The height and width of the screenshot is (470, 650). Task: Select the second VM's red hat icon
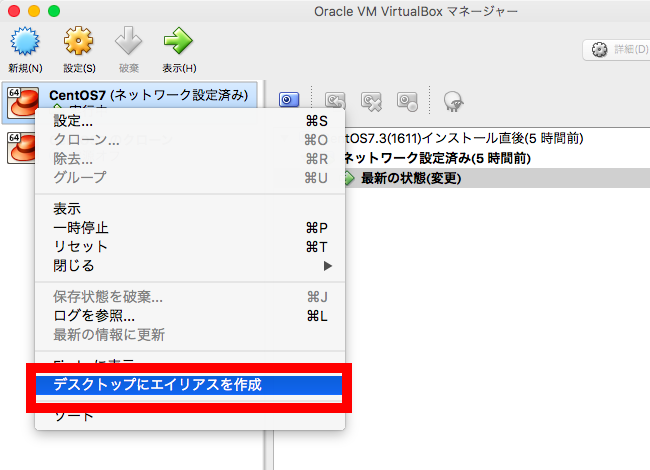pos(21,148)
